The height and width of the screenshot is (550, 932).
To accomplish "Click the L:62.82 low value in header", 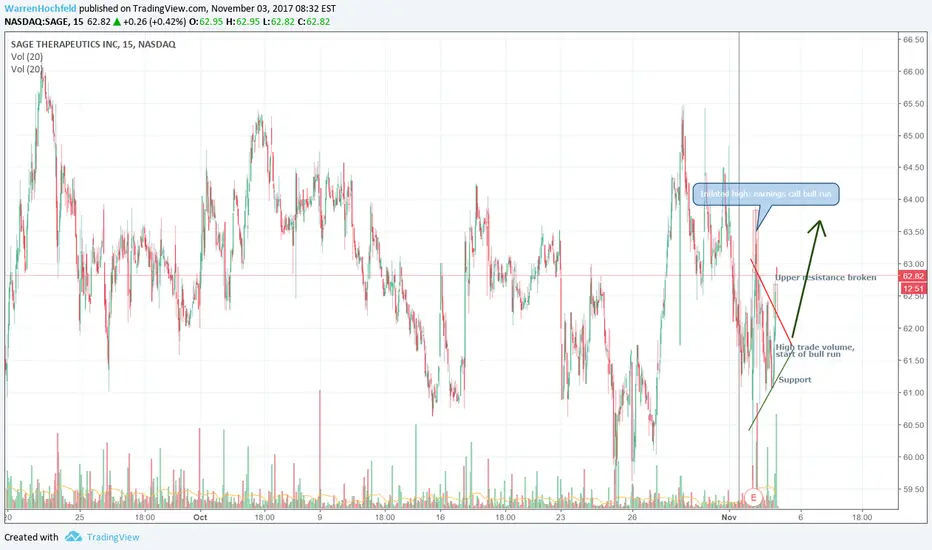I will [278, 21].
